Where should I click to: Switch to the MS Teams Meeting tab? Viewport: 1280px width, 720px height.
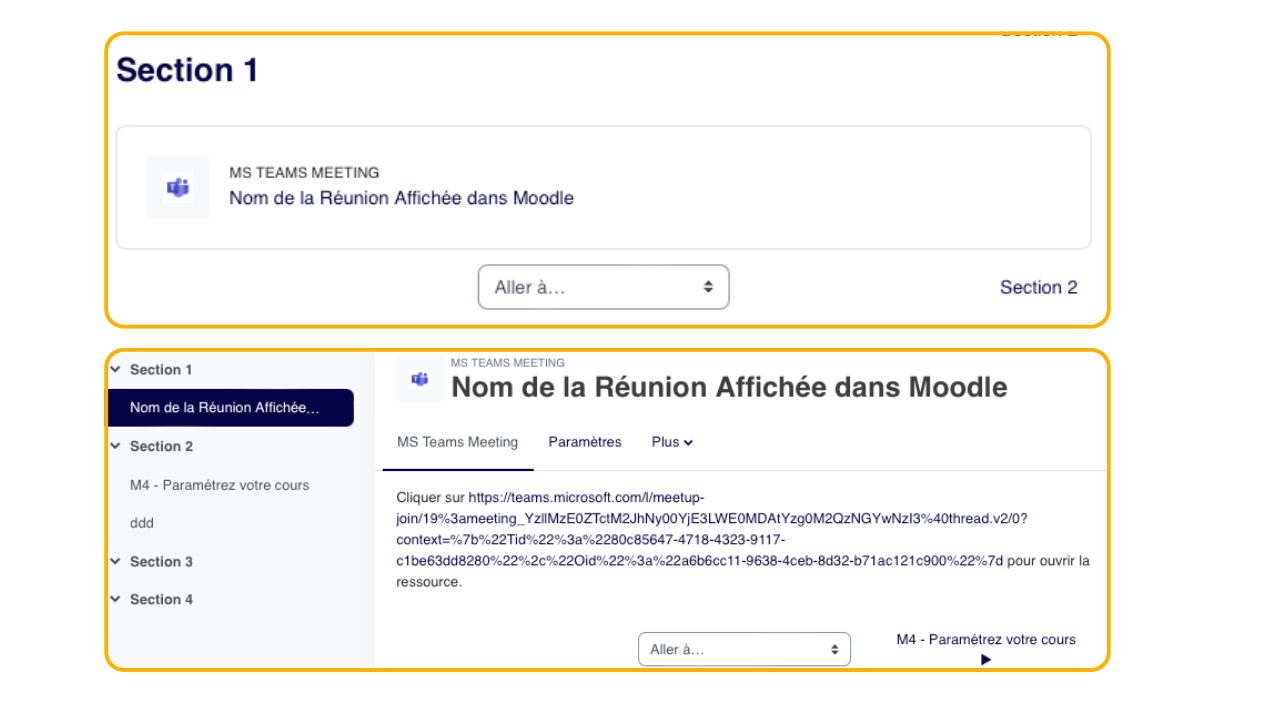458,442
